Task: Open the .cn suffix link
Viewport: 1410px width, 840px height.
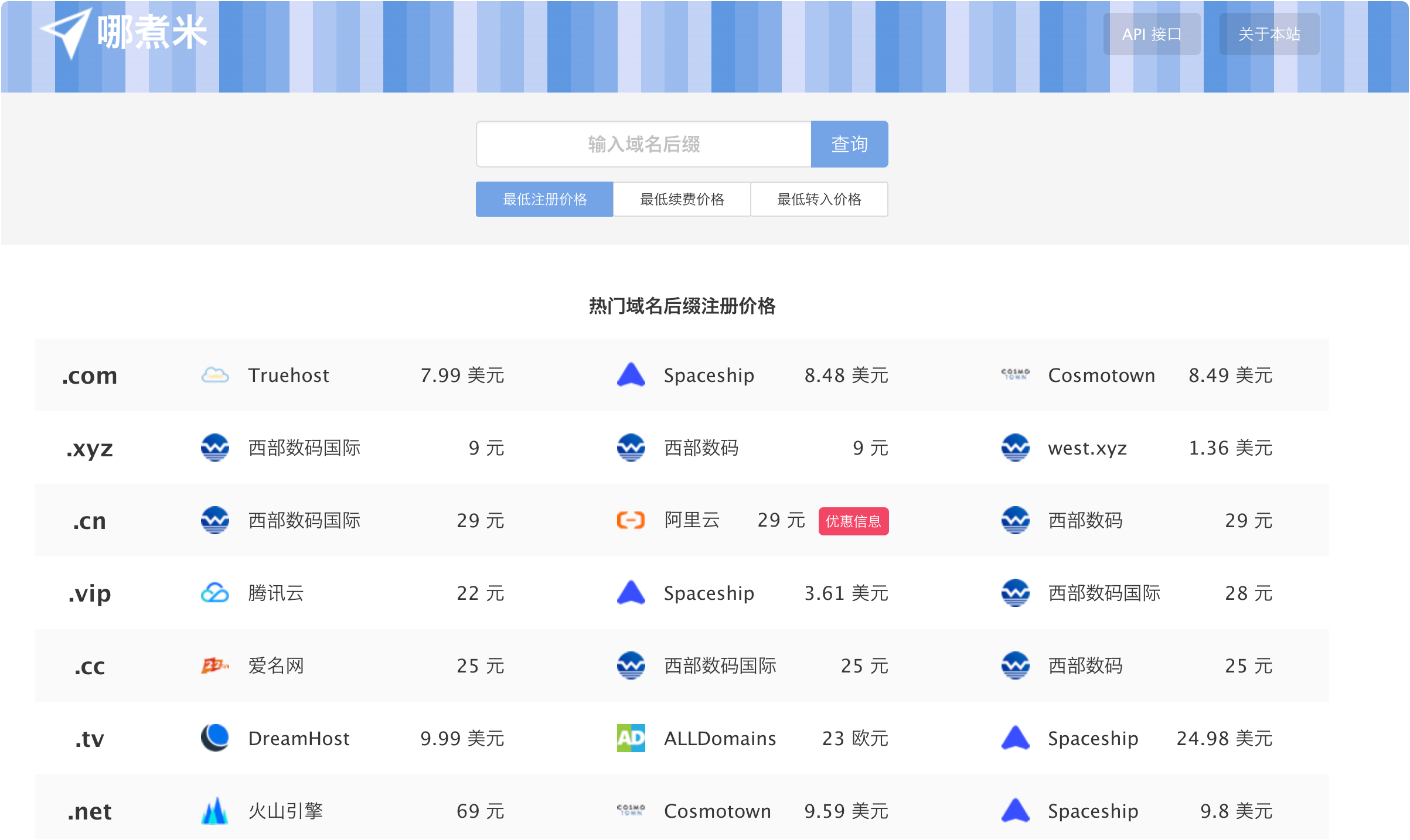Action: [90, 521]
